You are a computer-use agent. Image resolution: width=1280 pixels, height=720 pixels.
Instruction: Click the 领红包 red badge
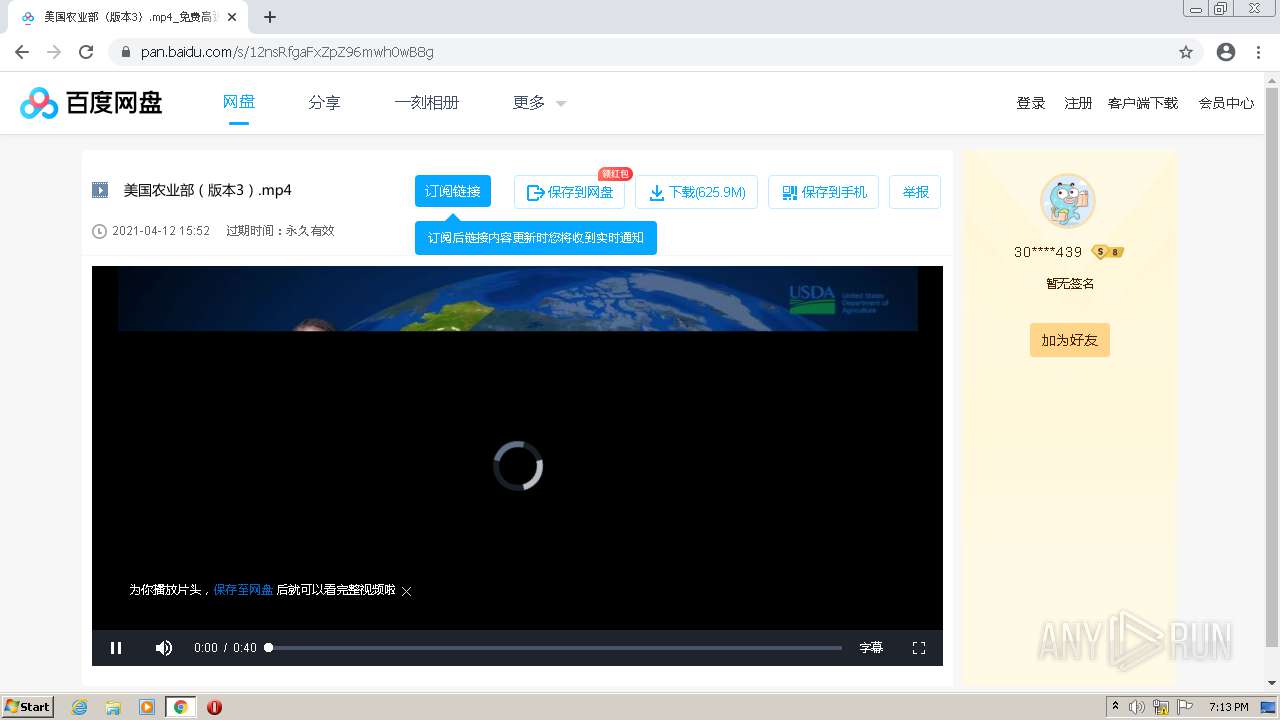coord(615,174)
